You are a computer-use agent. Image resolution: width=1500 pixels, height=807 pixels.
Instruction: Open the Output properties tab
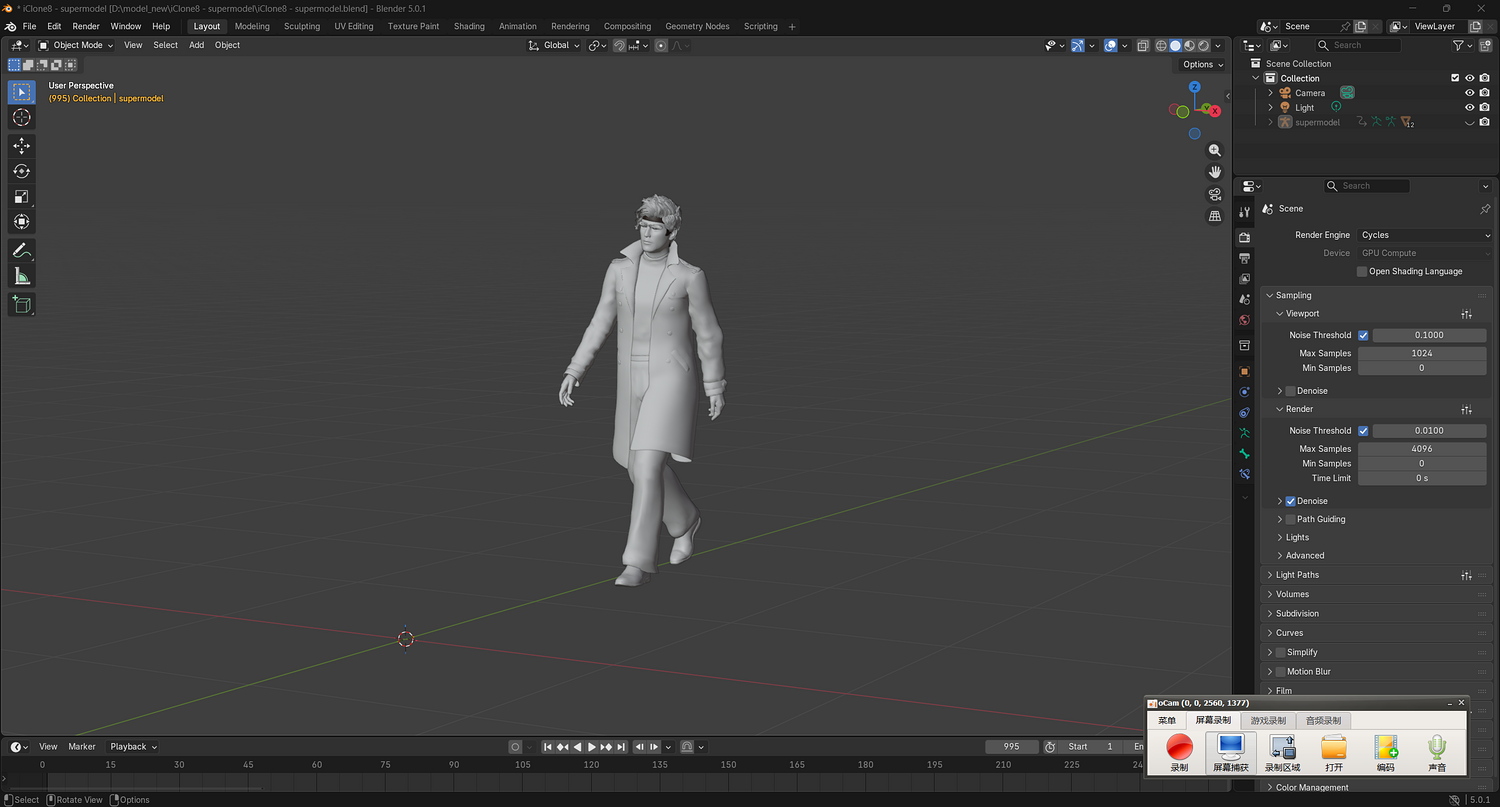(1245, 258)
